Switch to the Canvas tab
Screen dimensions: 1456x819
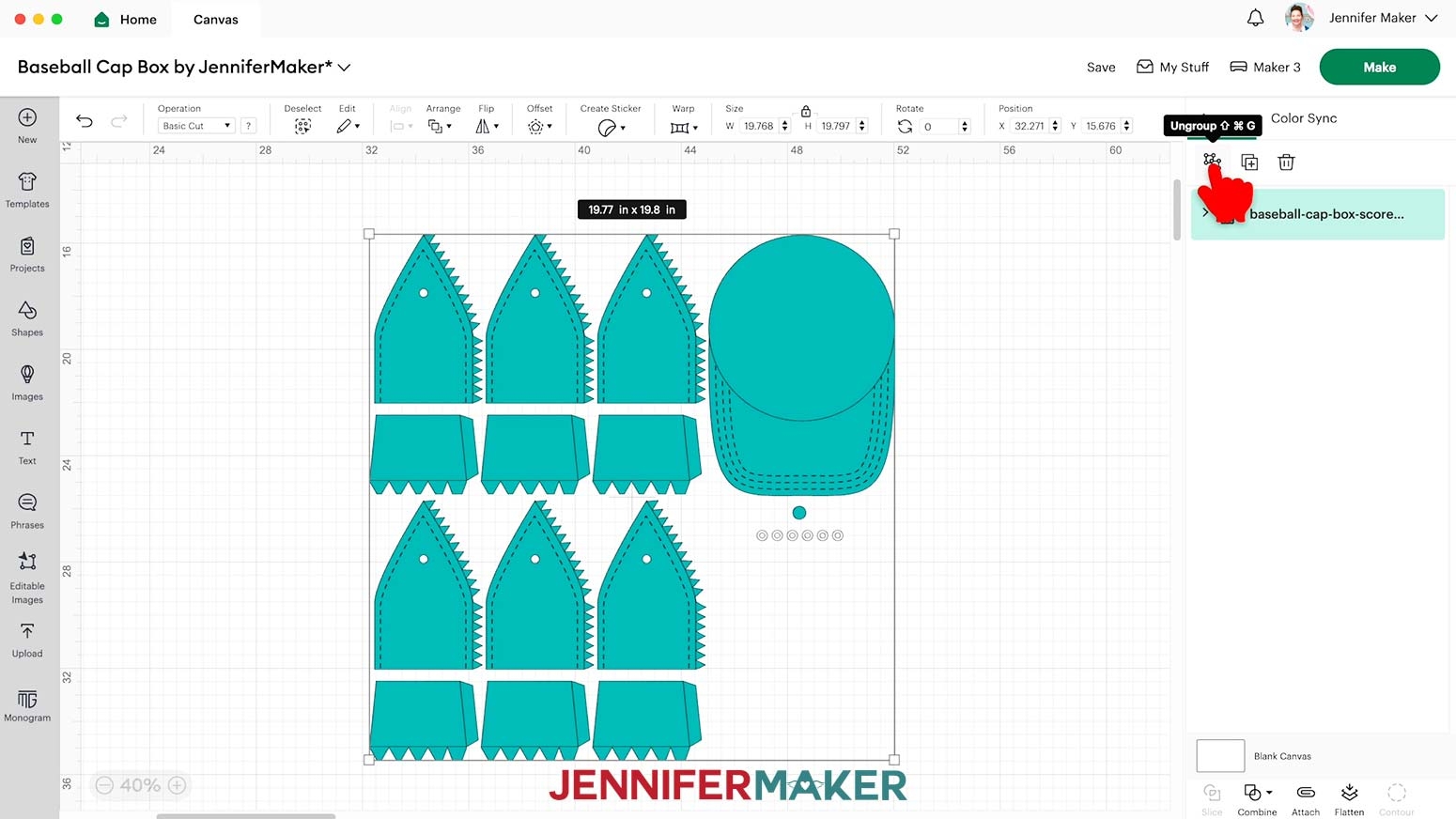[214, 19]
